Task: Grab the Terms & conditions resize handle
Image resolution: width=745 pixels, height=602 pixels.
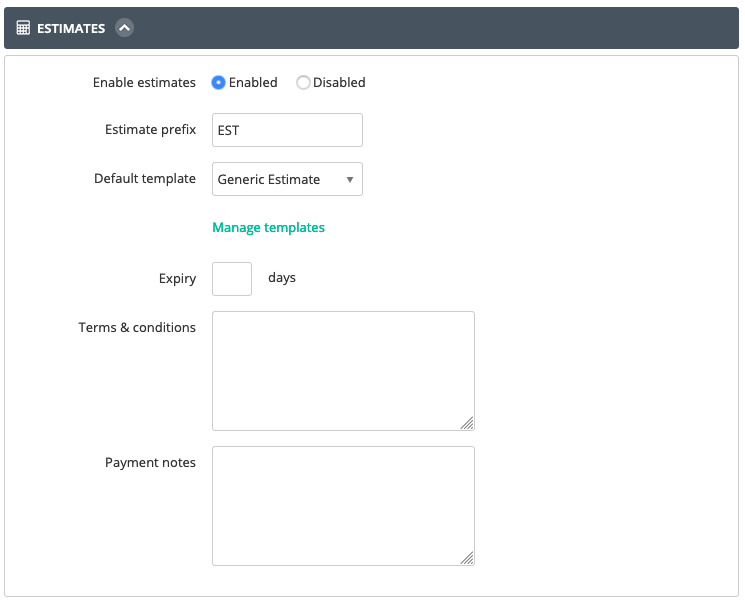Action: click(x=467, y=423)
